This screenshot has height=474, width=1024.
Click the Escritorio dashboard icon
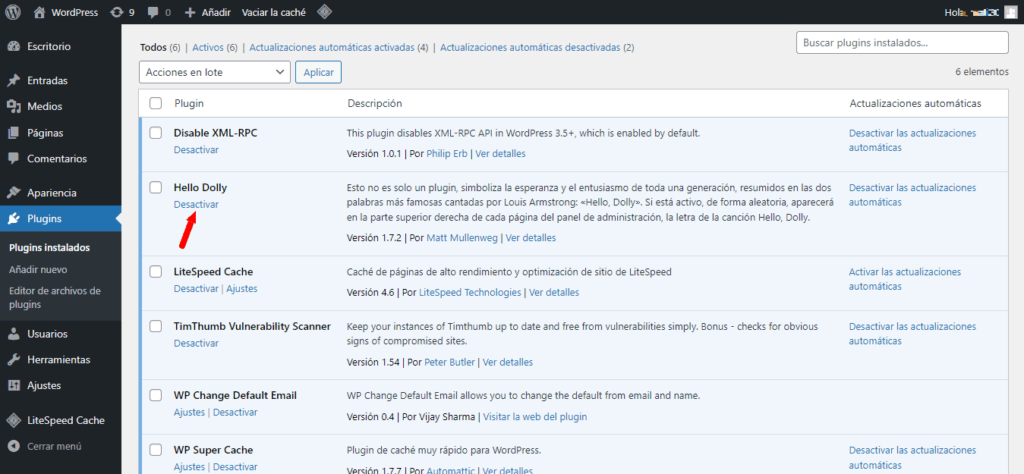(14, 46)
